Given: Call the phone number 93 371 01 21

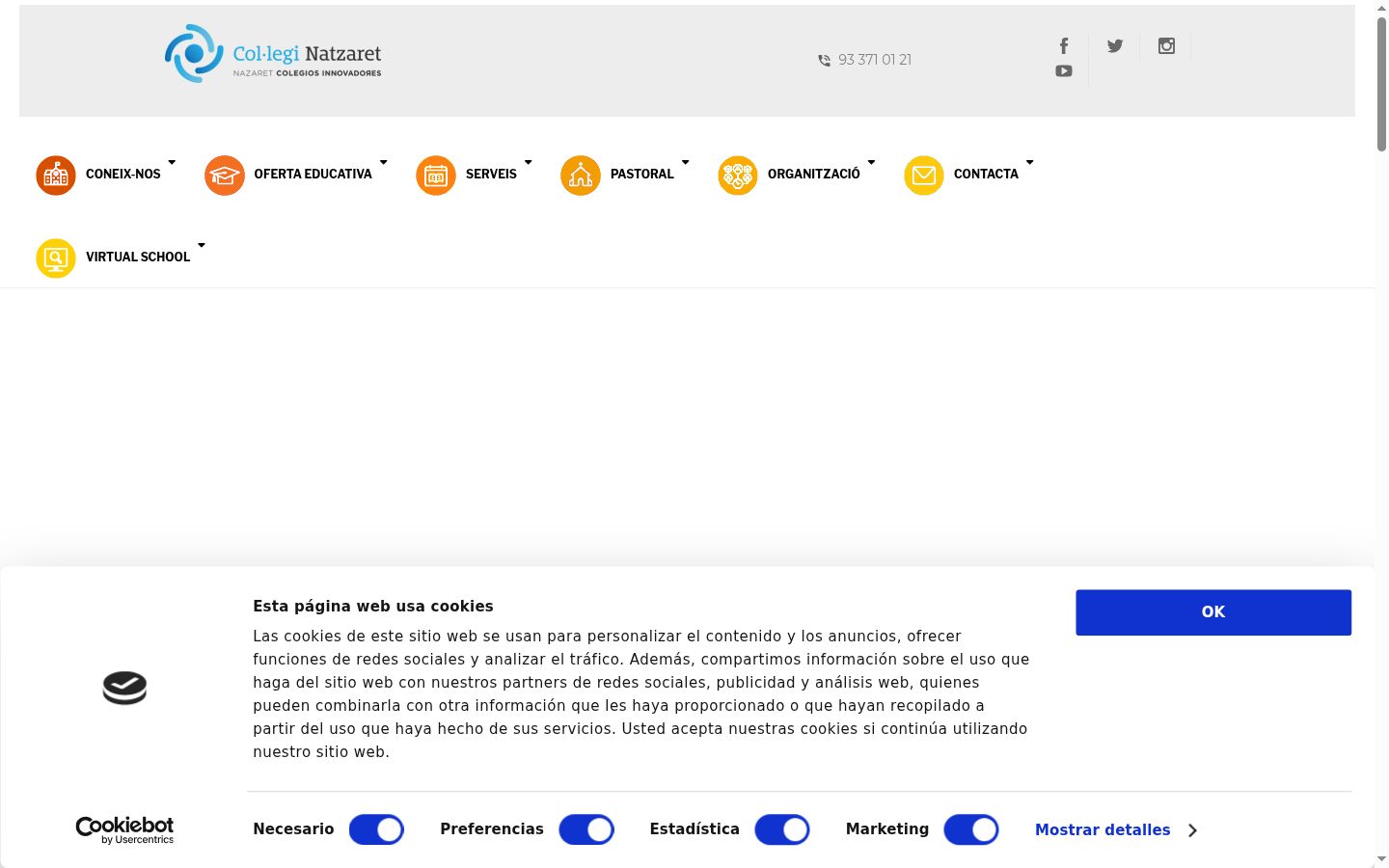Looking at the screenshot, I should point(875,60).
